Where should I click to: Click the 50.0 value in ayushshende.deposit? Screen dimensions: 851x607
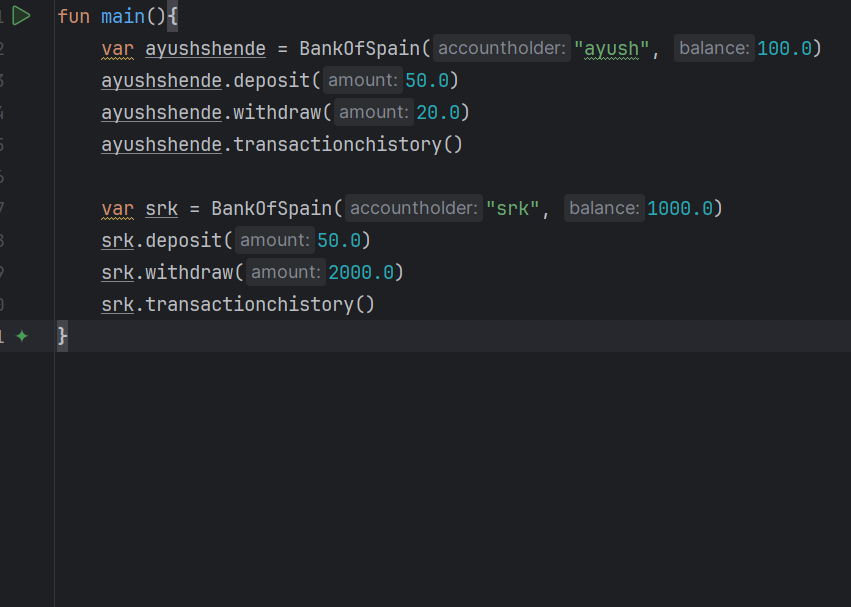(427, 80)
